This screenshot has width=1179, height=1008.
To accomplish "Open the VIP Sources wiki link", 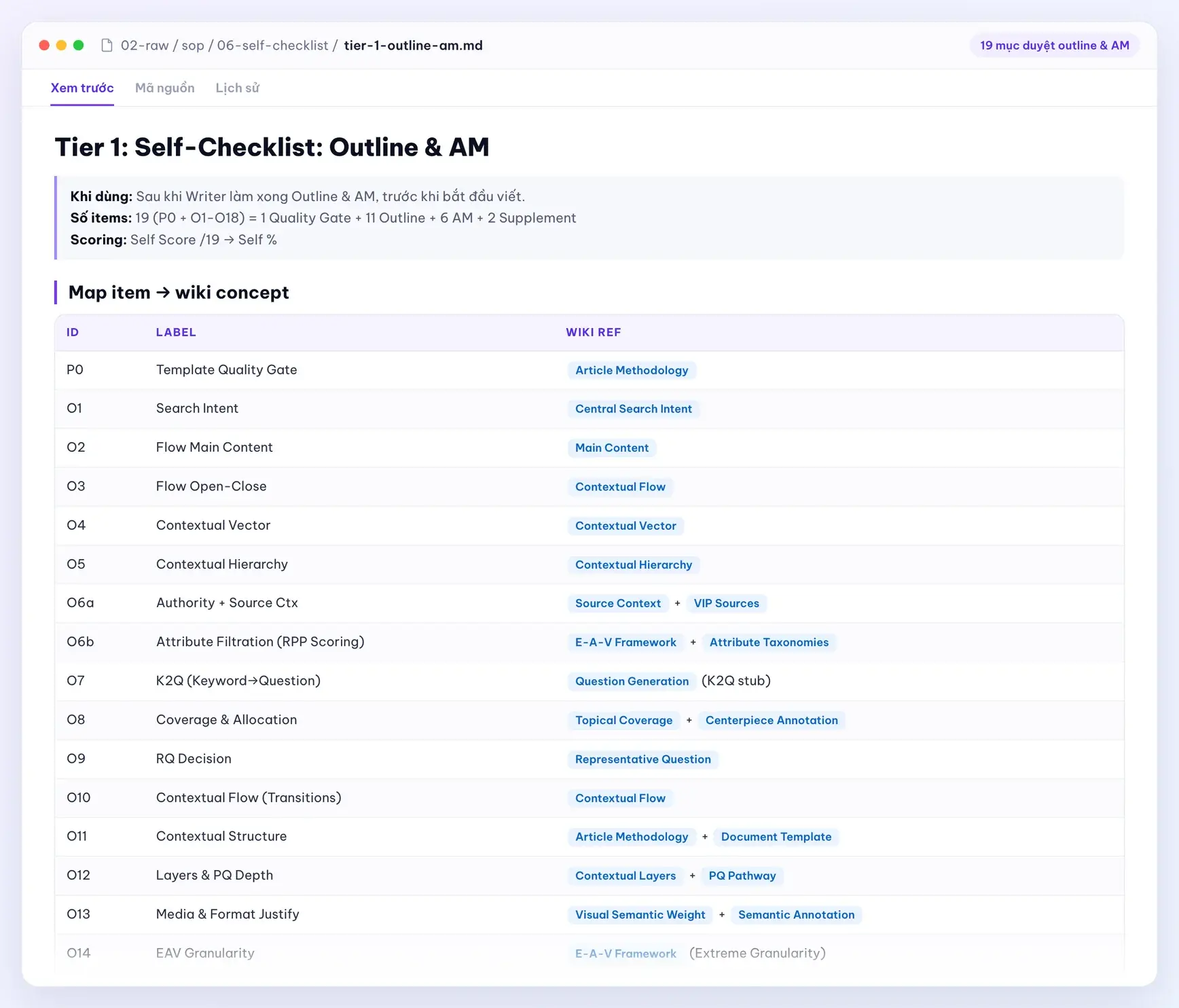I will point(727,603).
